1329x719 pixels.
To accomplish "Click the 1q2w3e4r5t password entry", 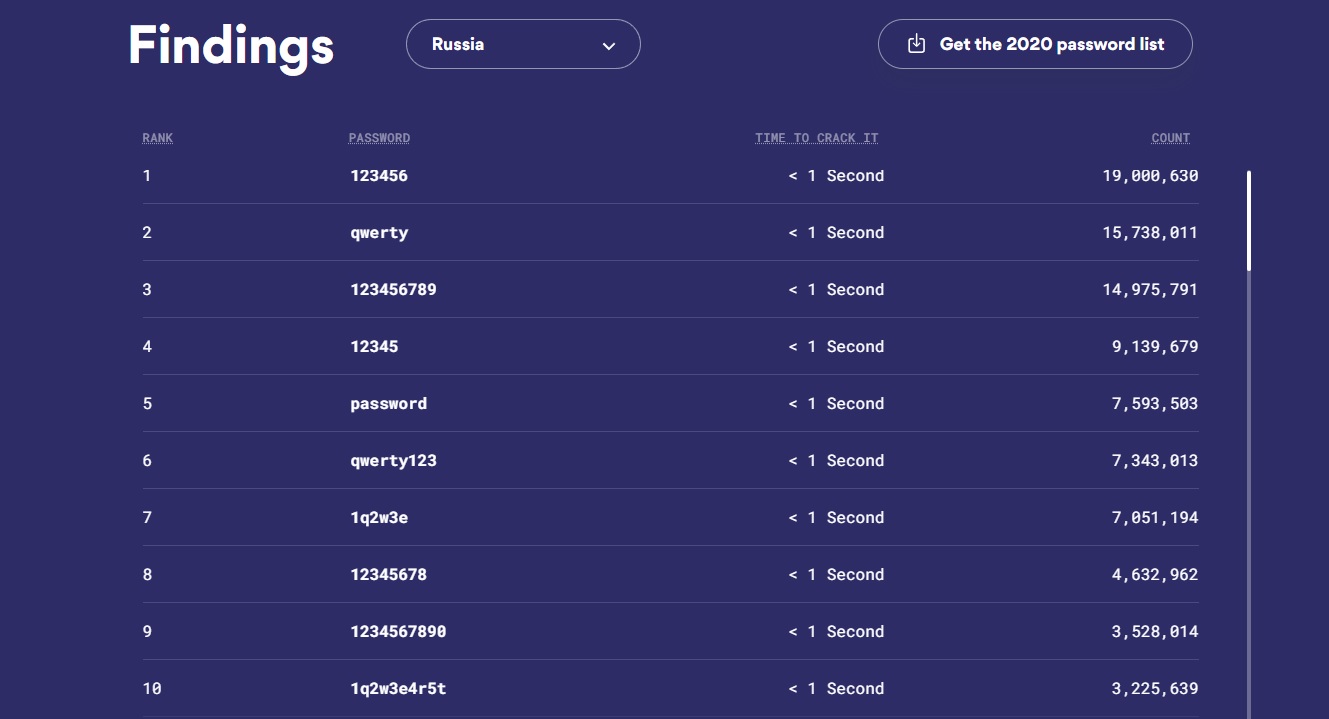I will [x=398, y=689].
